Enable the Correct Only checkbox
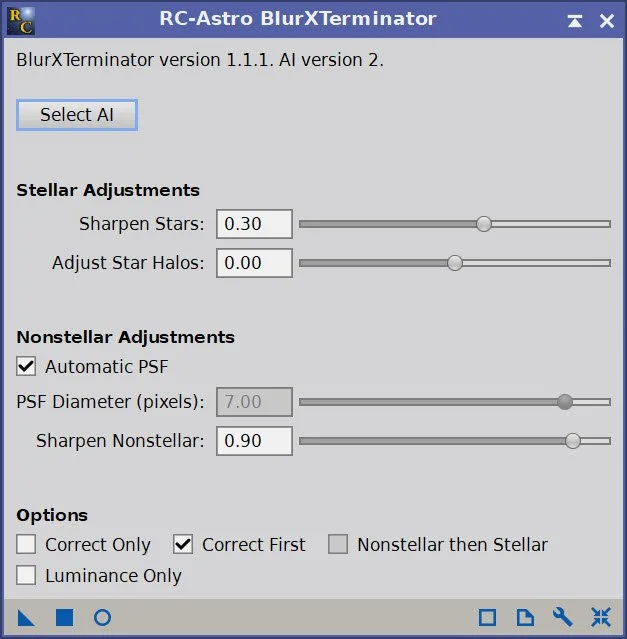627x639 pixels. tap(26, 544)
